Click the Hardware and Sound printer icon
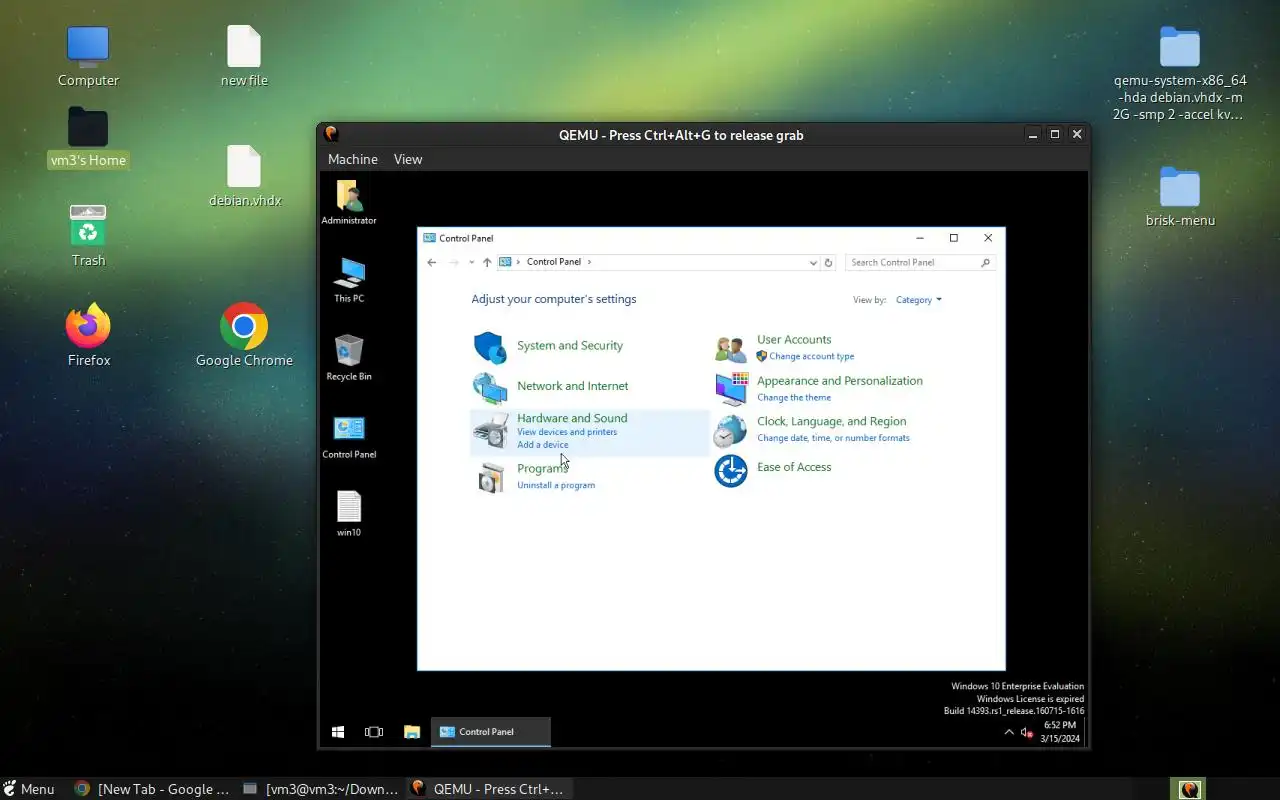Image resolution: width=1280 pixels, height=800 pixels. pos(490,432)
